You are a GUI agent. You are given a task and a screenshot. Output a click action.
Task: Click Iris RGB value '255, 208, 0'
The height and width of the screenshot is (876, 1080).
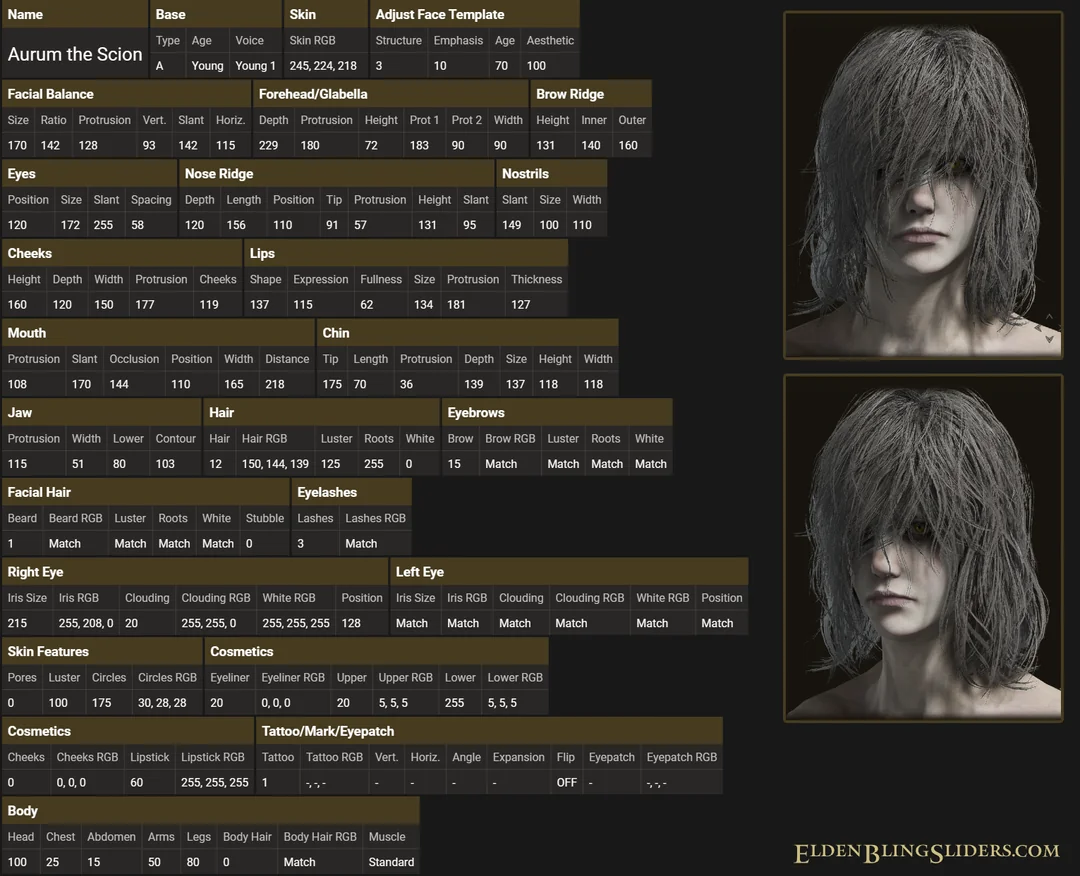coord(85,623)
